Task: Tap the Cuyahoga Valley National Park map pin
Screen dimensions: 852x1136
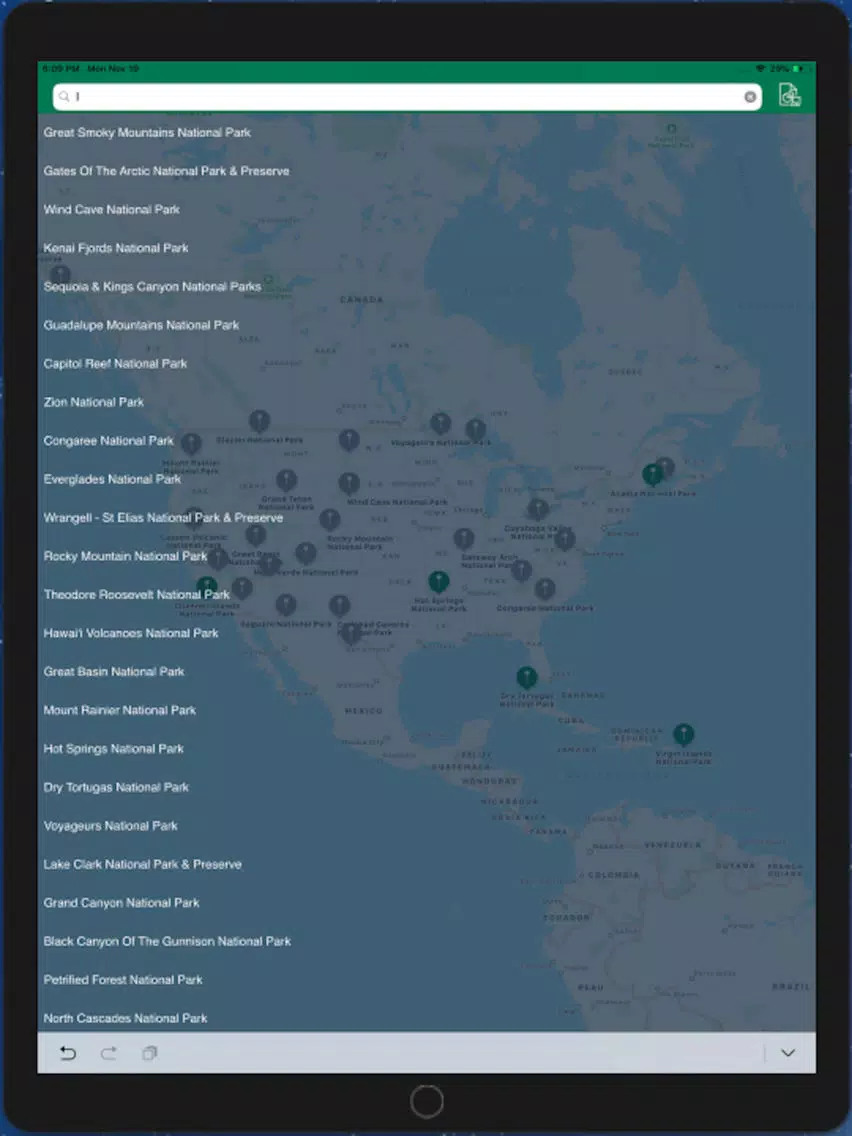Action: point(538,509)
